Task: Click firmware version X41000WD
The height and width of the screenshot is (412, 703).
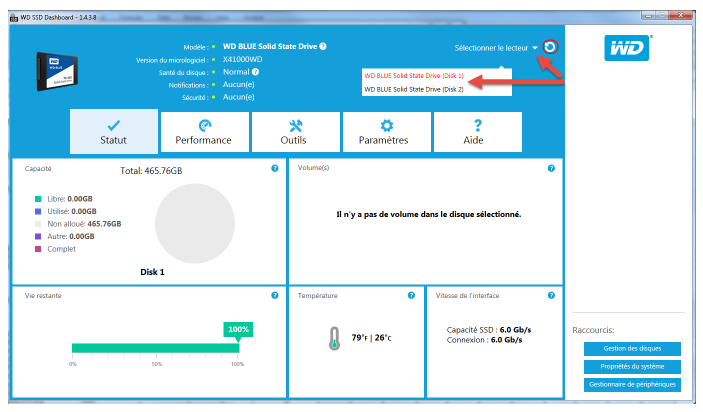Action: point(243,59)
